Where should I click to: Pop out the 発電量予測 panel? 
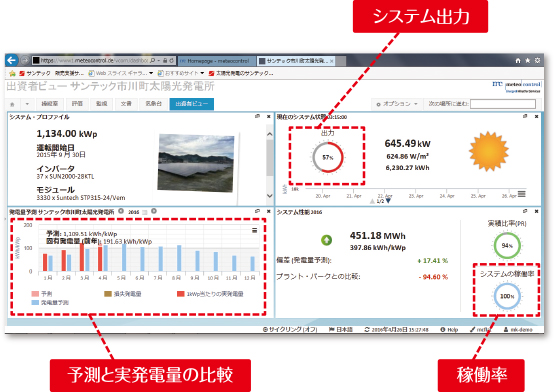[x=257, y=211]
